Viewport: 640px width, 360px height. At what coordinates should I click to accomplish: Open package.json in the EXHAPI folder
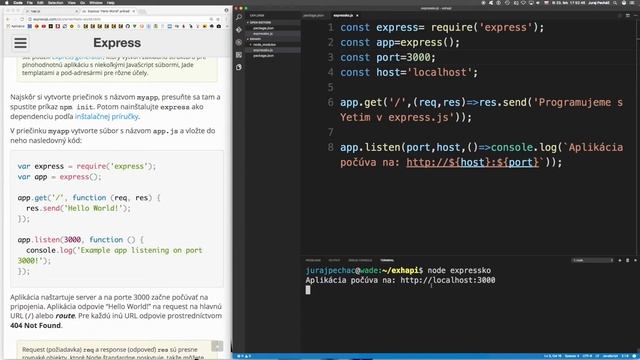coord(263,56)
